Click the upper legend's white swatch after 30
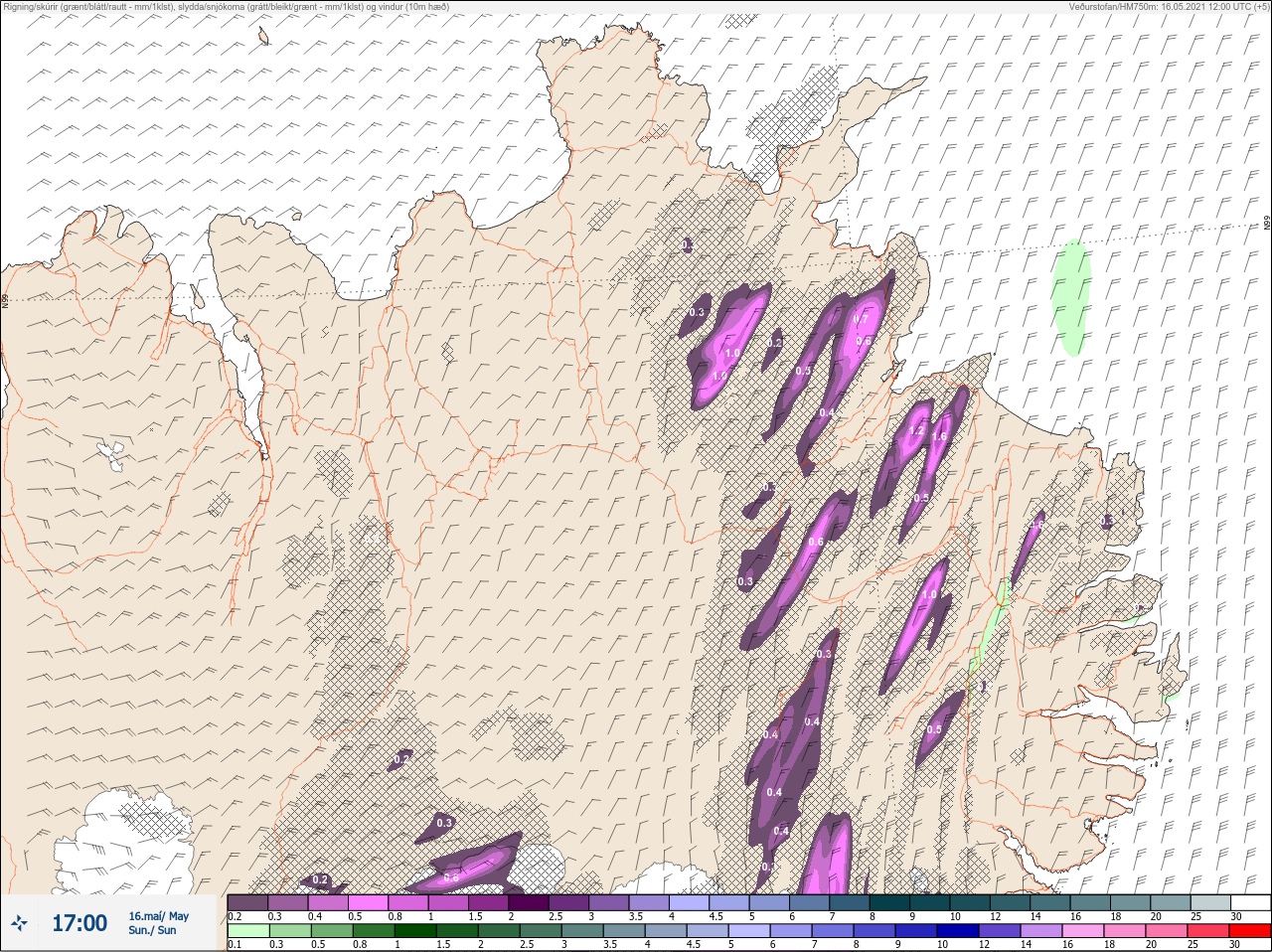Viewport: 1272px width, 952px height. tap(1250, 902)
